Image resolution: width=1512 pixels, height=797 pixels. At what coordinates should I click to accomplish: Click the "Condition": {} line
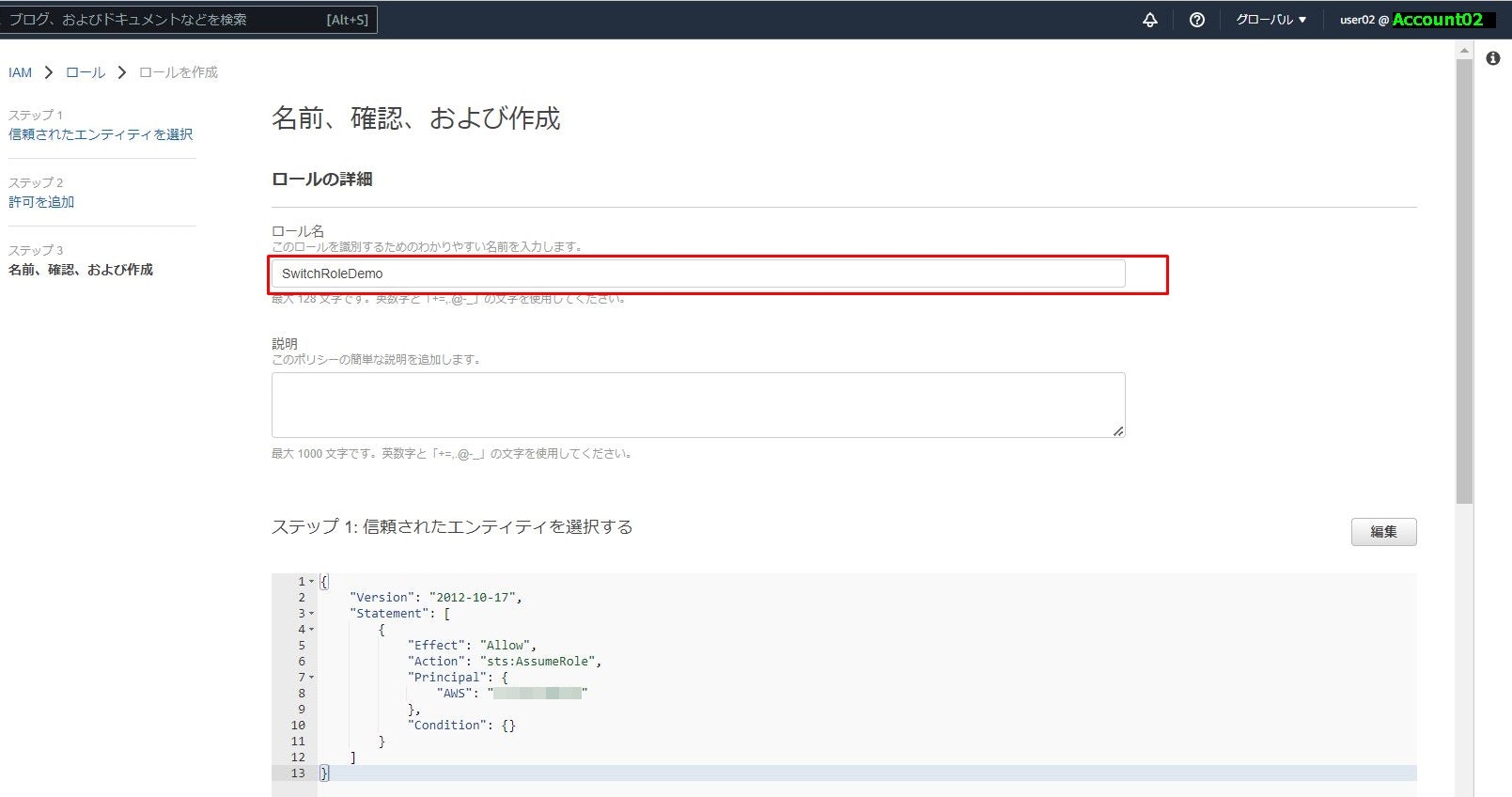(461, 726)
